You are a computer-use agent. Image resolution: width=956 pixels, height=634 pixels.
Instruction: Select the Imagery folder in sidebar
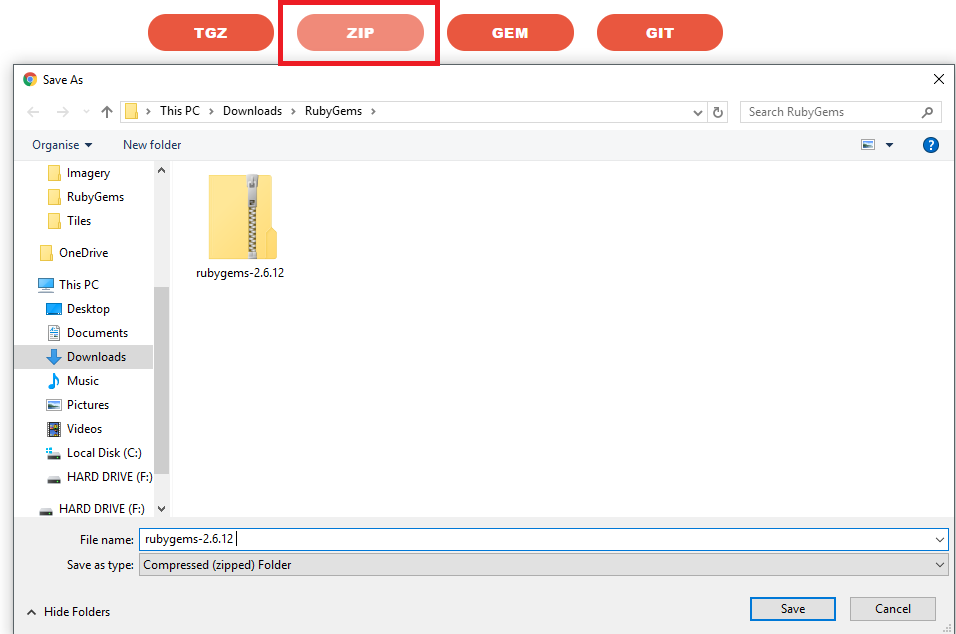88,173
